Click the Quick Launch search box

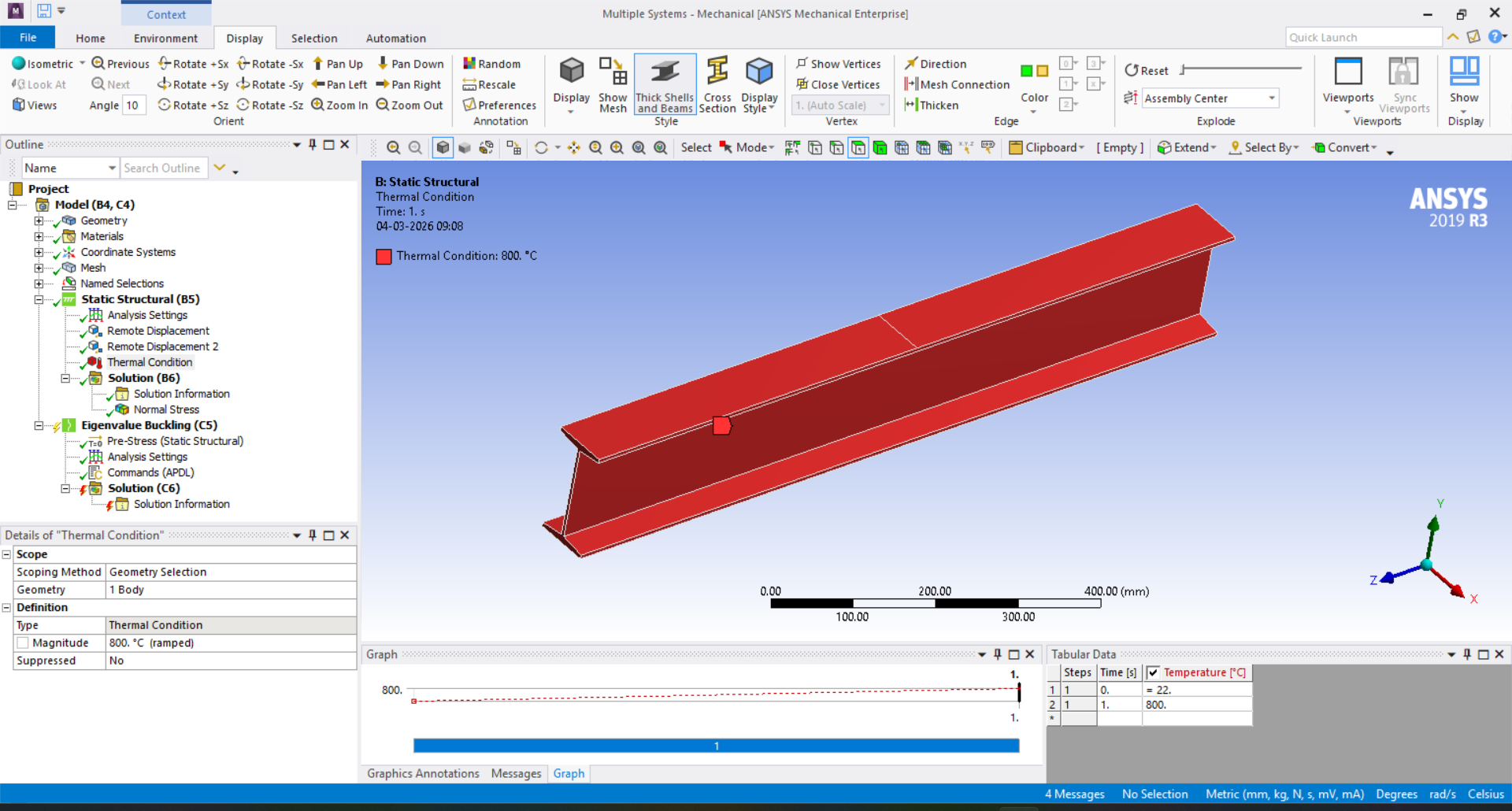point(1364,37)
